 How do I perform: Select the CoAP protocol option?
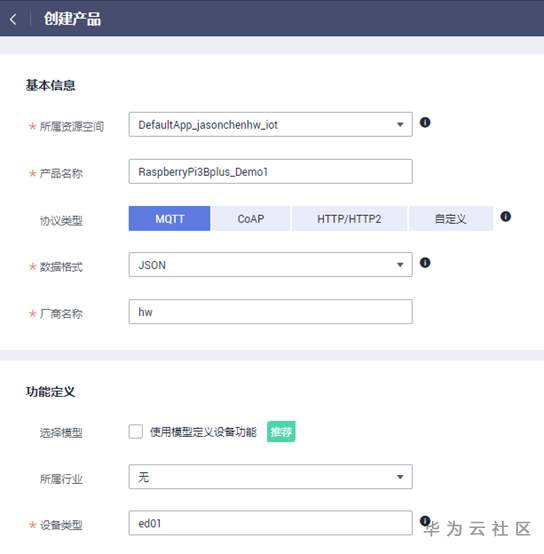[251, 218]
